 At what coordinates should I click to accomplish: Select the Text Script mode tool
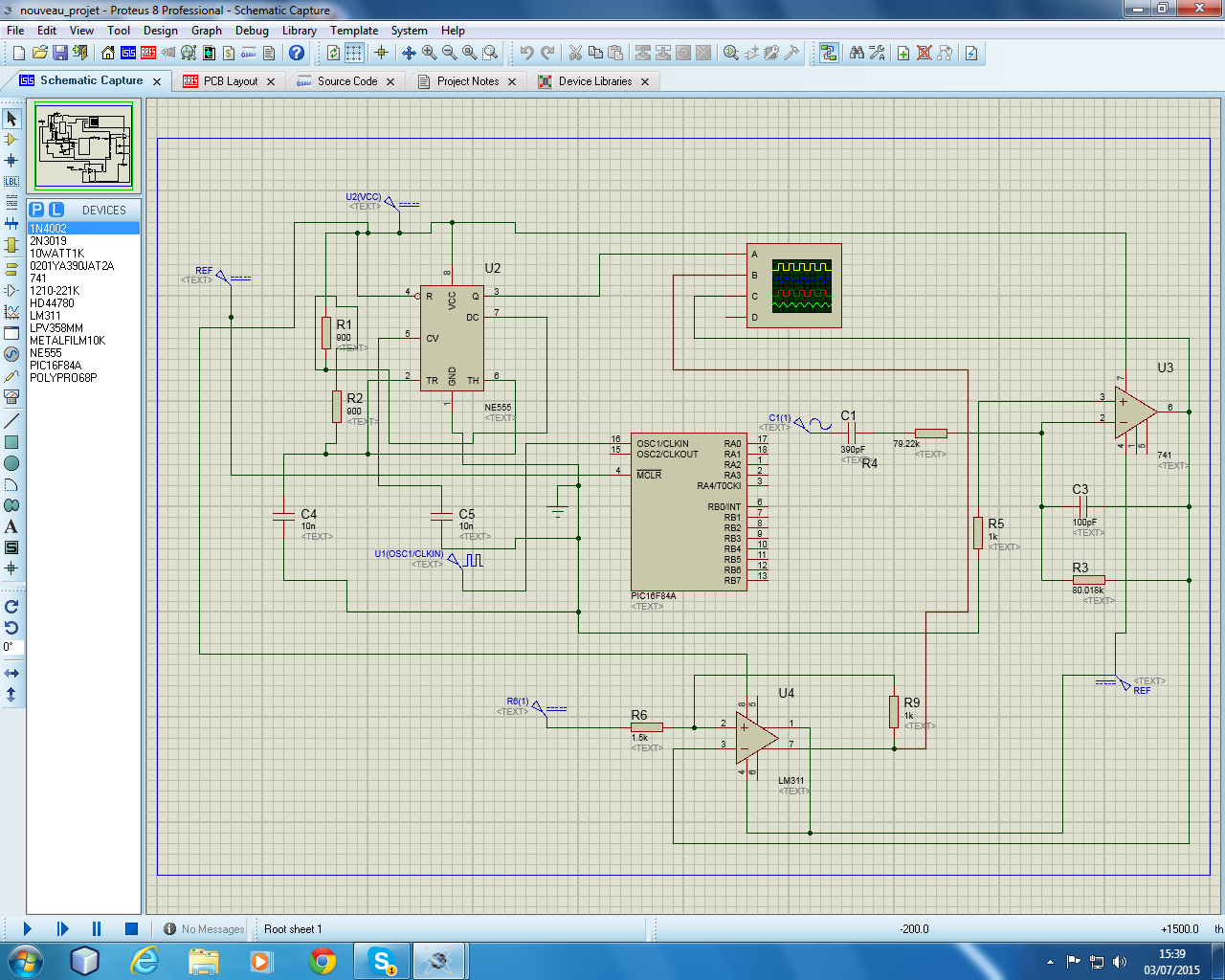point(11,202)
